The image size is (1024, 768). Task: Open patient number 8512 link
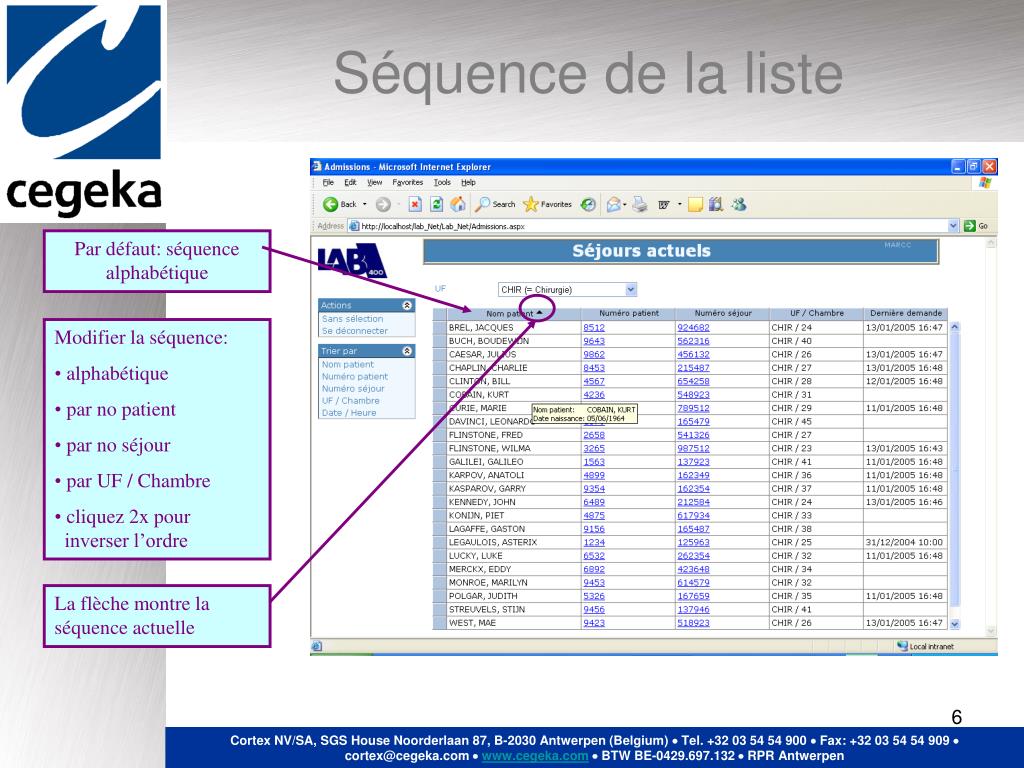[594, 327]
